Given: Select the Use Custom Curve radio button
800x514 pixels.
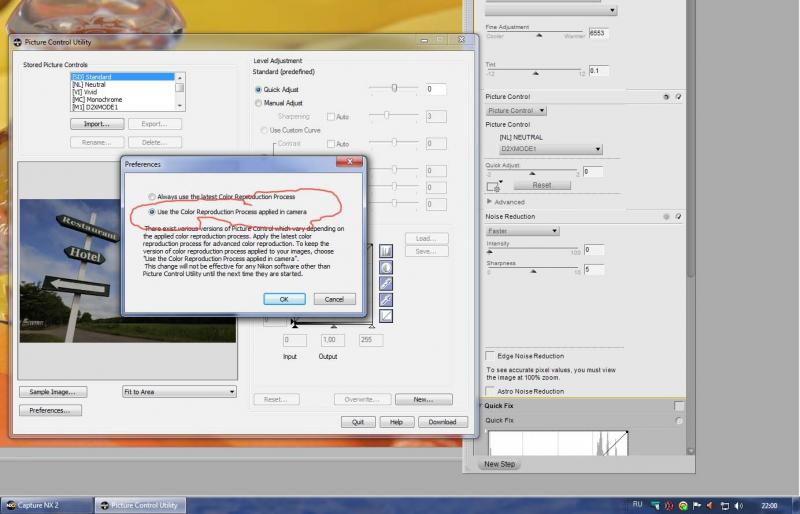Looking at the screenshot, I should tap(264, 130).
